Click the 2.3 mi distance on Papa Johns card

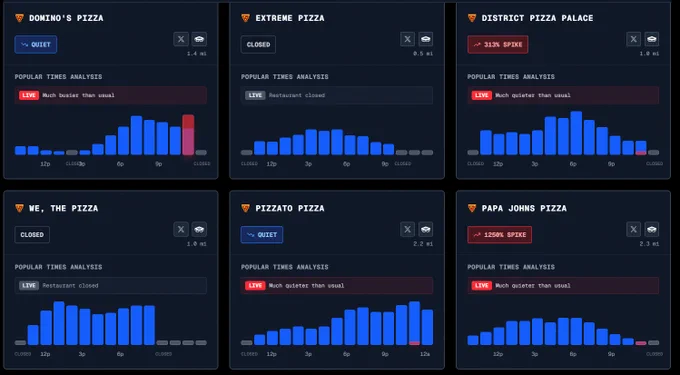(650, 244)
